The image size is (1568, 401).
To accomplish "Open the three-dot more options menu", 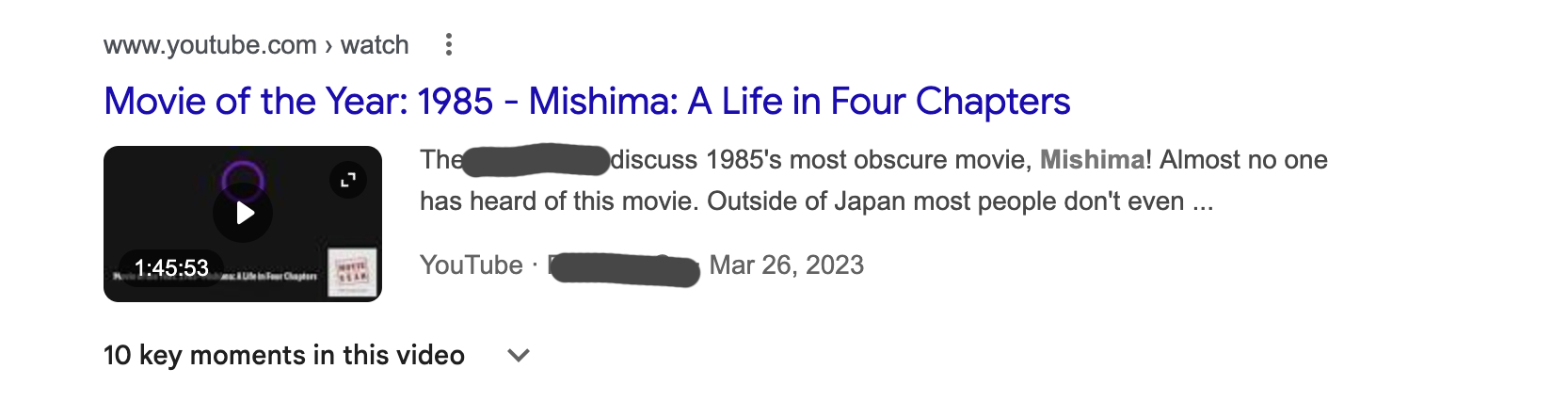I will [449, 44].
